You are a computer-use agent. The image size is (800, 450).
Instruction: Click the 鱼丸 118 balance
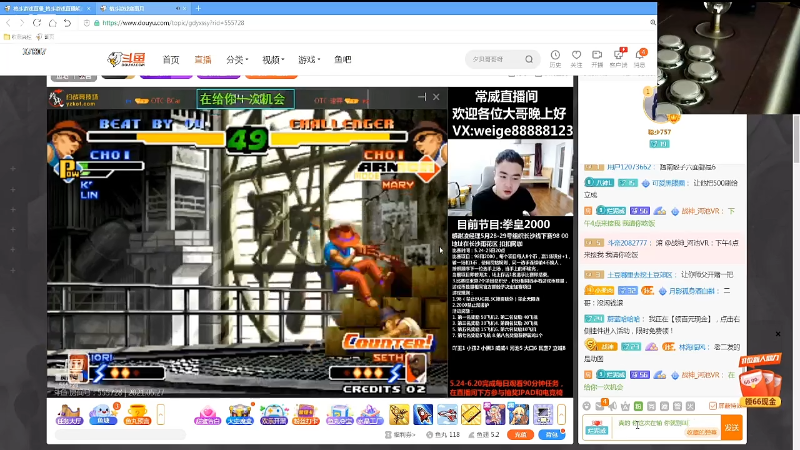click(443, 435)
